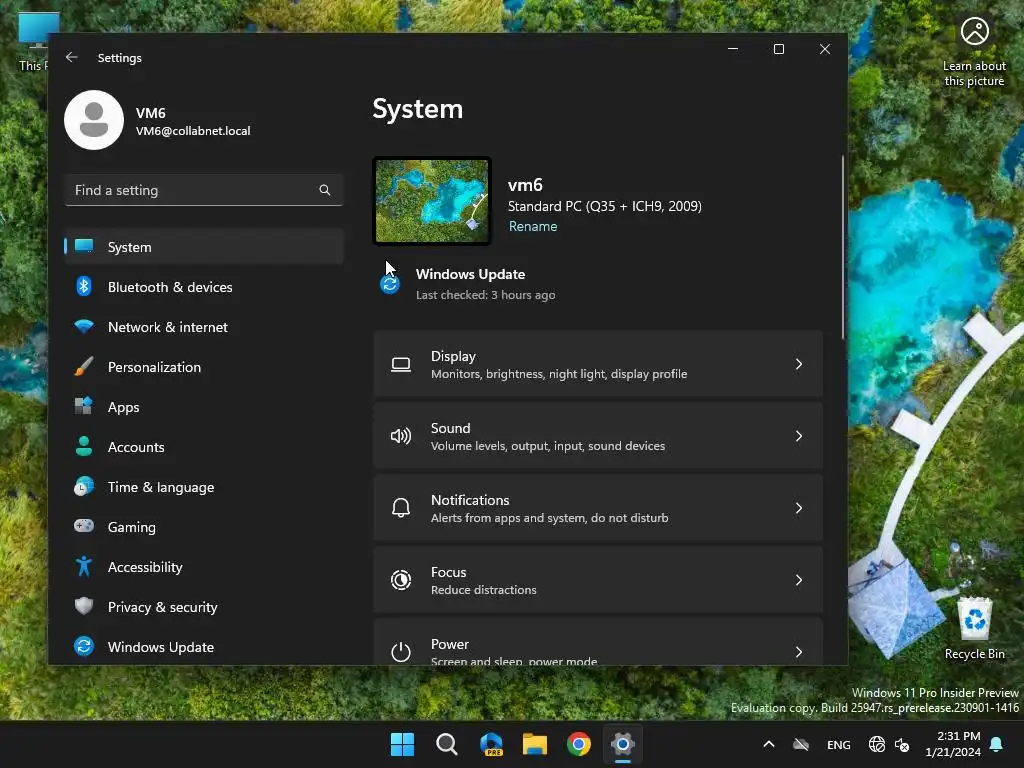Click the ENG language indicator
This screenshot has width=1024, height=768.
click(839, 744)
